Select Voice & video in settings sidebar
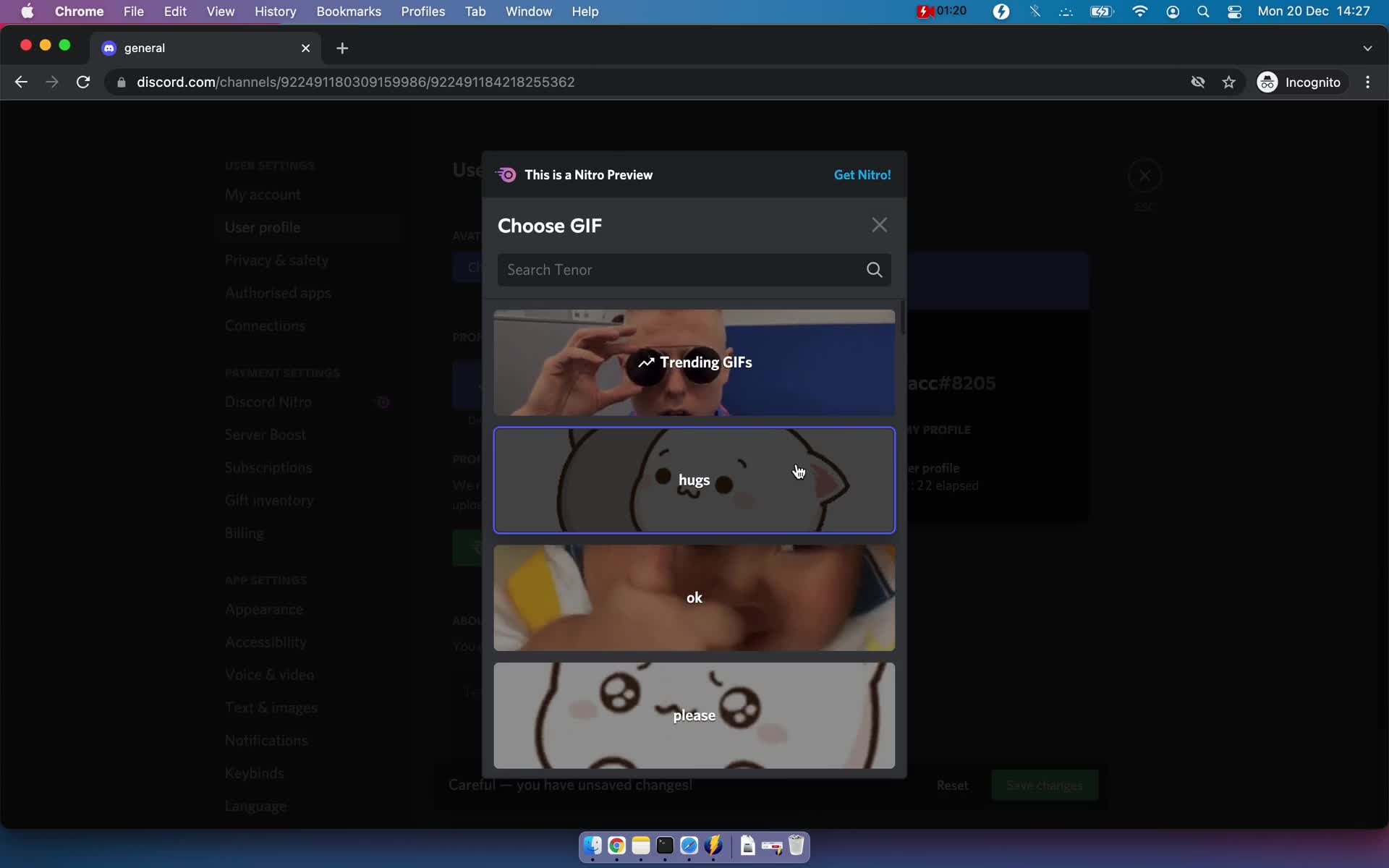Screen dimensions: 1389x868 (269, 675)
